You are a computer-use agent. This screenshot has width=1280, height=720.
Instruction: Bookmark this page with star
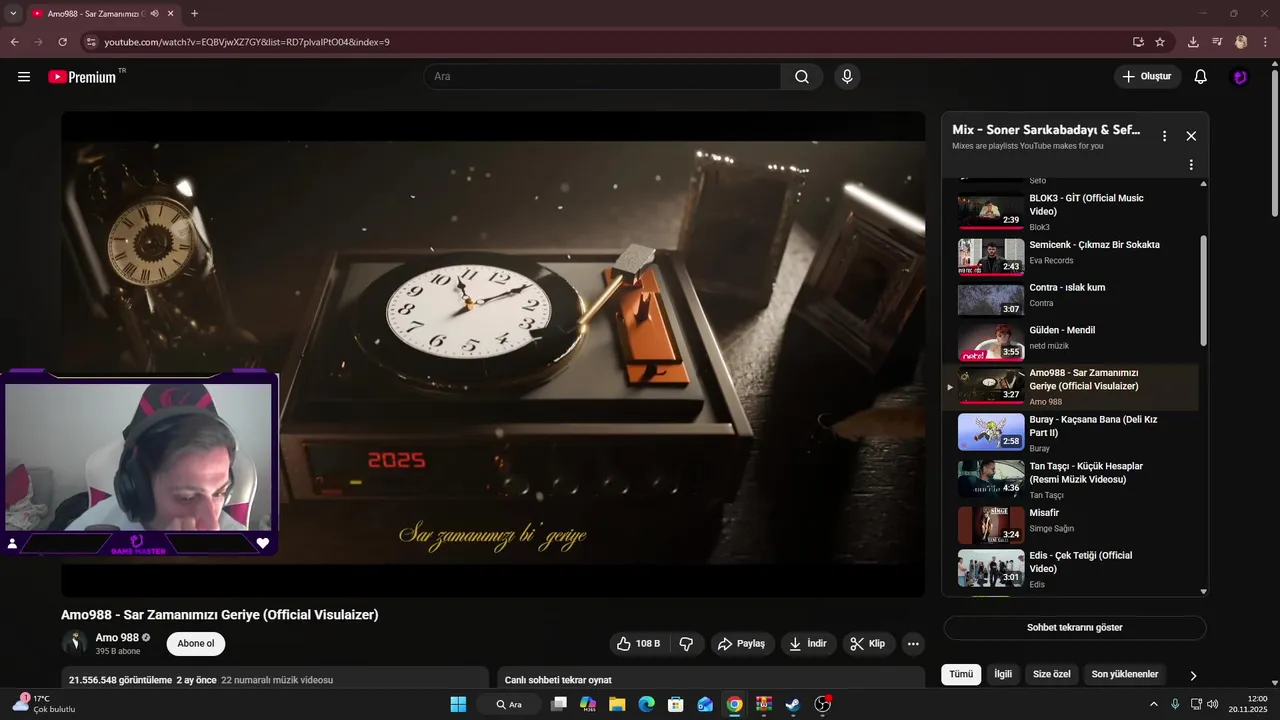1160,42
